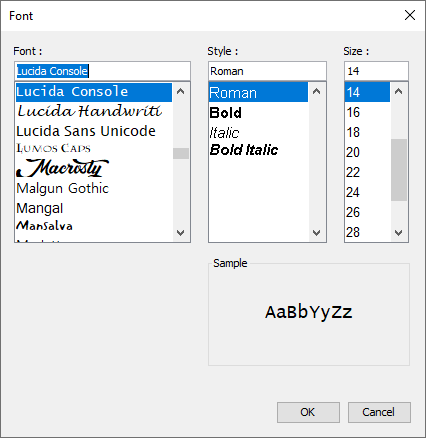
Task: Click font list scroll up arrow
Action: click(181, 91)
